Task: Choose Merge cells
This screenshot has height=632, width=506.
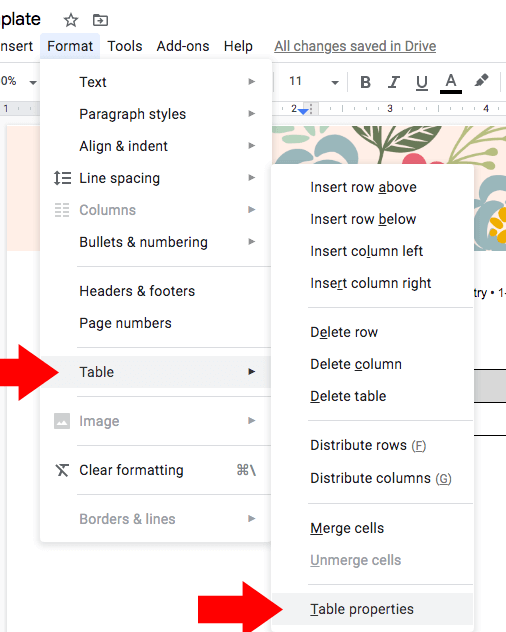Action: 373,528
